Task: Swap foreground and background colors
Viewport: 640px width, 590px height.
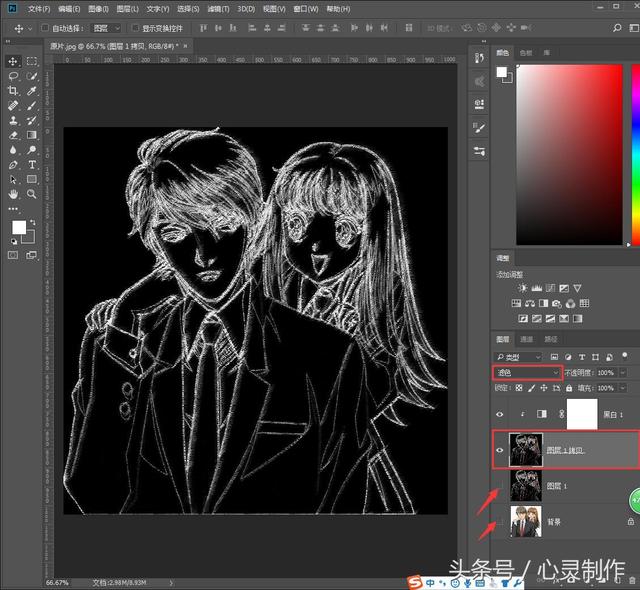Action: (32, 223)
